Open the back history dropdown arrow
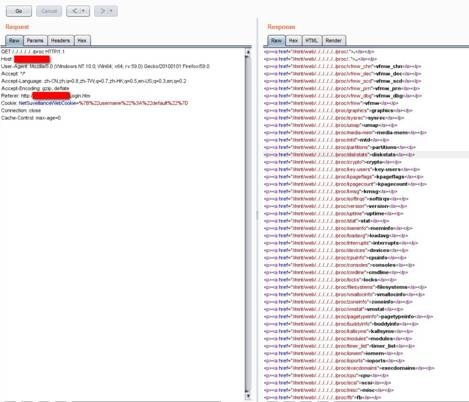Image resolution: width=469 pixels, height=402 pixels. tap(84, 11)
